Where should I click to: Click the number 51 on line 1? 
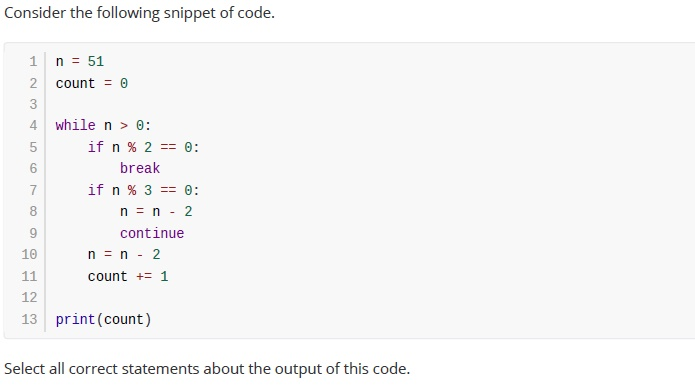coord(96,61)
